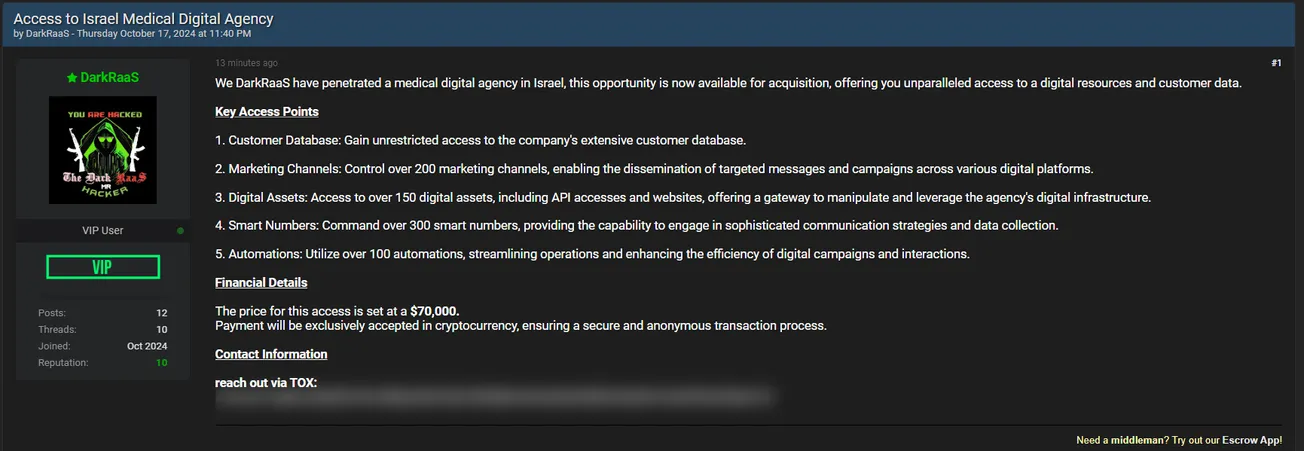Click the 13 minutes ago timestamp

pos(246,63)
